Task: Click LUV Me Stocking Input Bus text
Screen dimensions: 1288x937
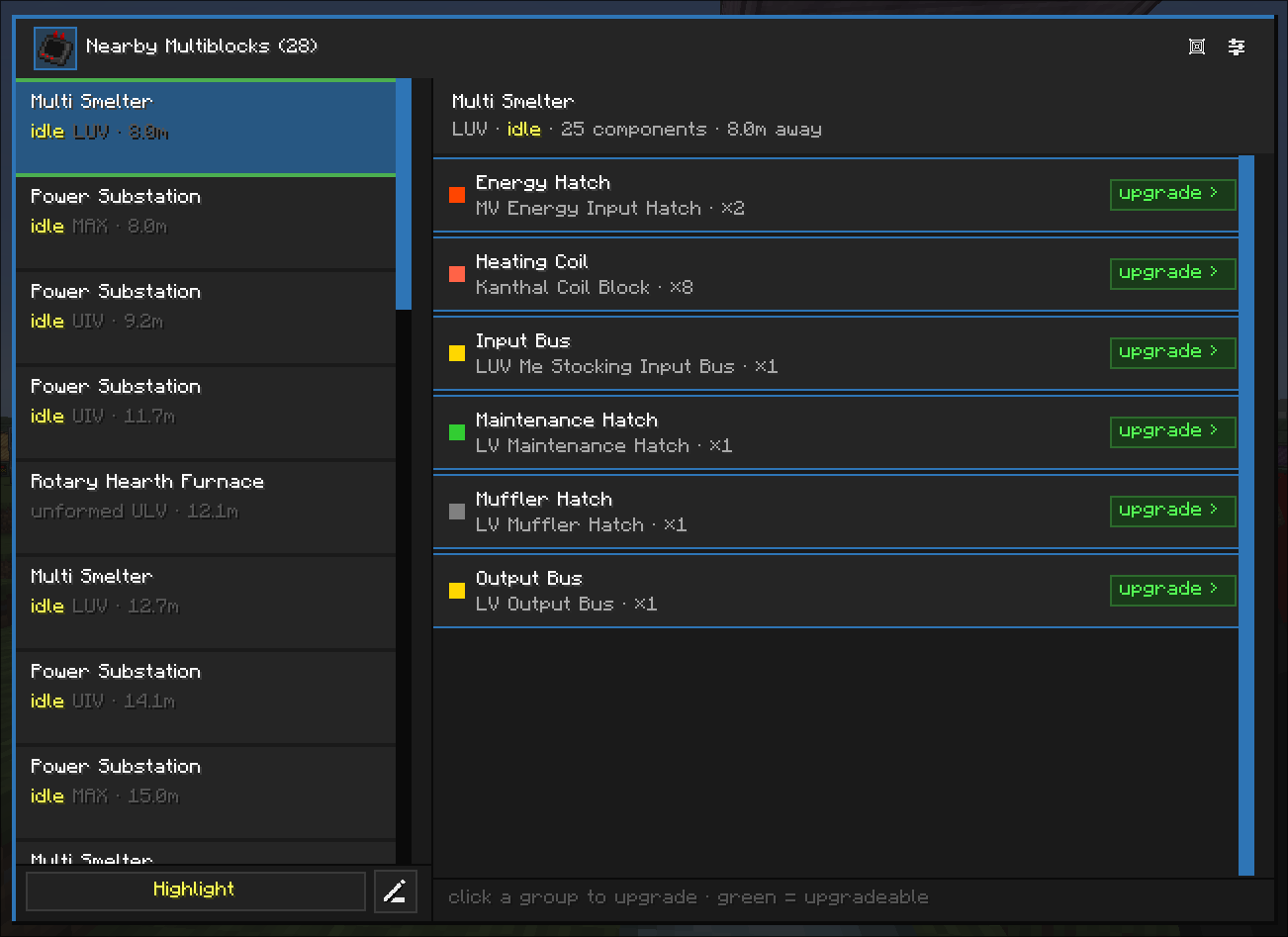Action: click(605, 367)
